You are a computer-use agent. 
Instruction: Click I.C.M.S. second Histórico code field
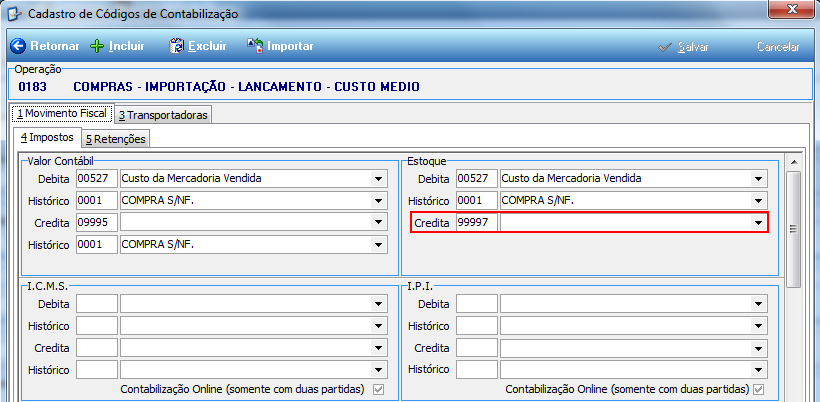pyautogui.click(x=97, y=370)
